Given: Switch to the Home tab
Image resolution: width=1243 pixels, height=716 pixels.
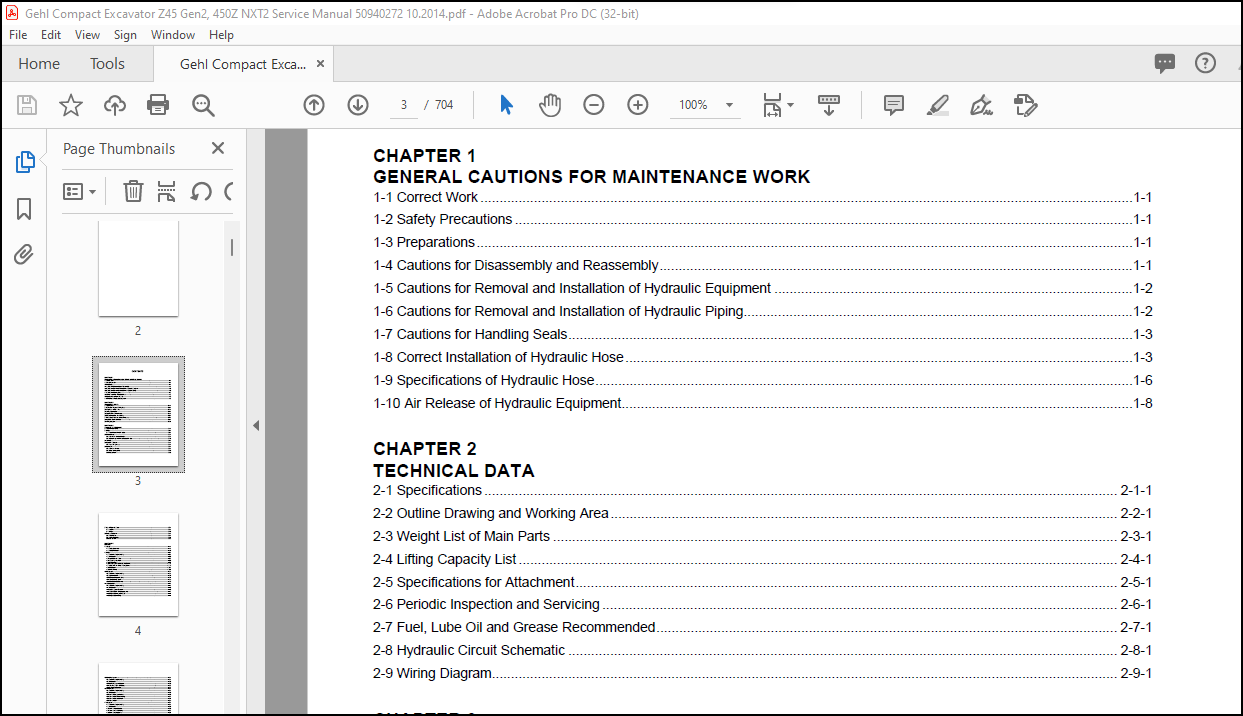Looking at the screenshot, I should (39, 63).
